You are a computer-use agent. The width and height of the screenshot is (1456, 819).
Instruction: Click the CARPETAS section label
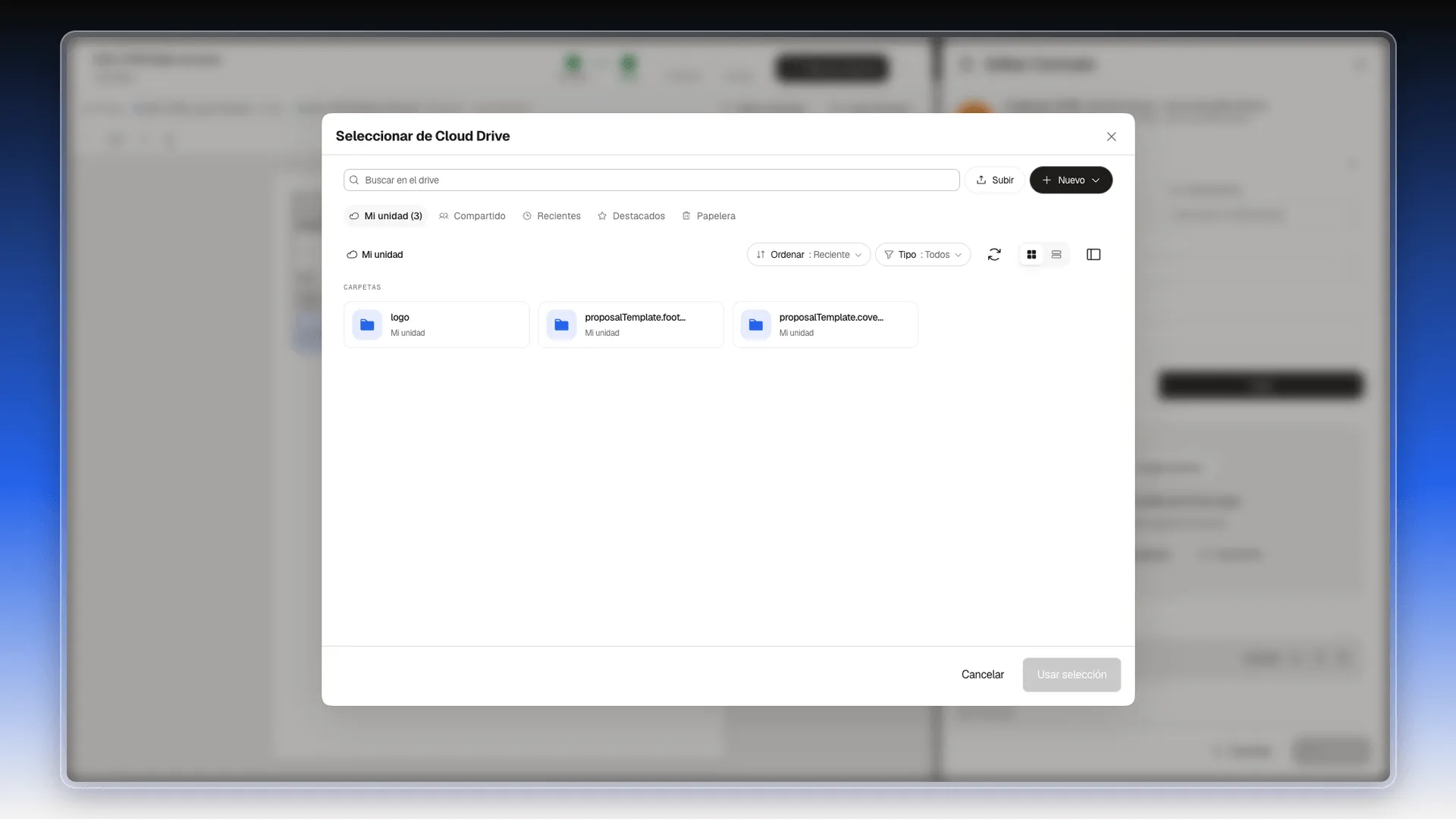[362, 287]
